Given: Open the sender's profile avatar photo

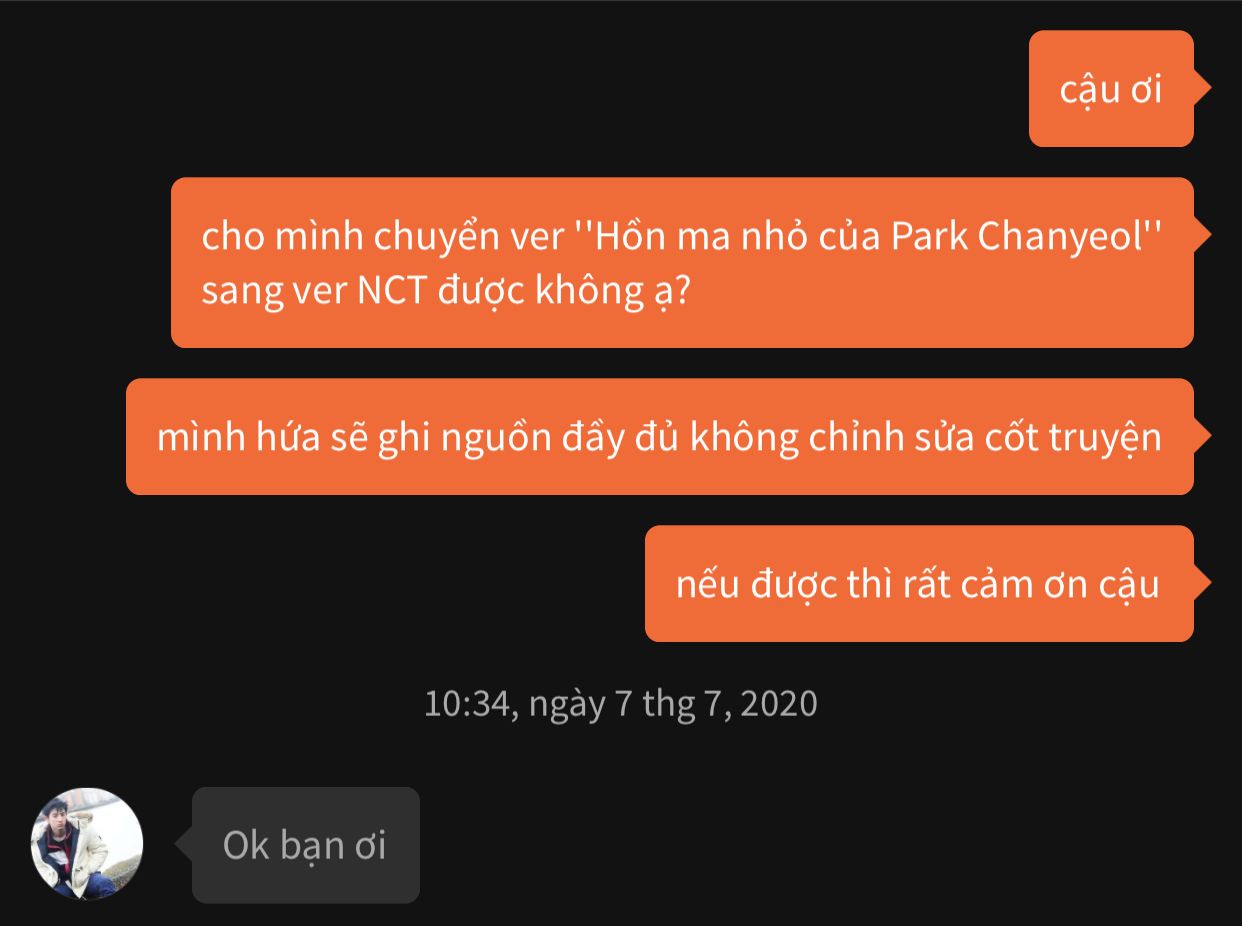Looking at the screenshot, I should (x=87, y=843).
